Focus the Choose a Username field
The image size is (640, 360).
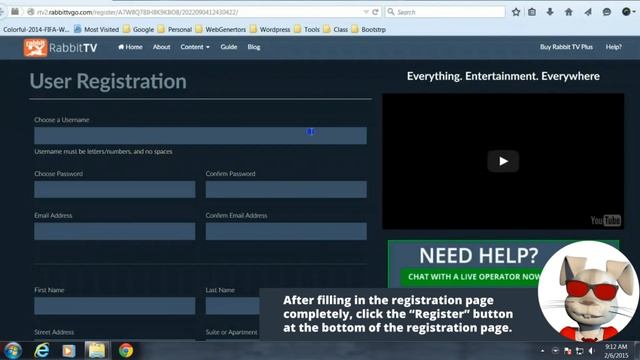pos(200,136)
